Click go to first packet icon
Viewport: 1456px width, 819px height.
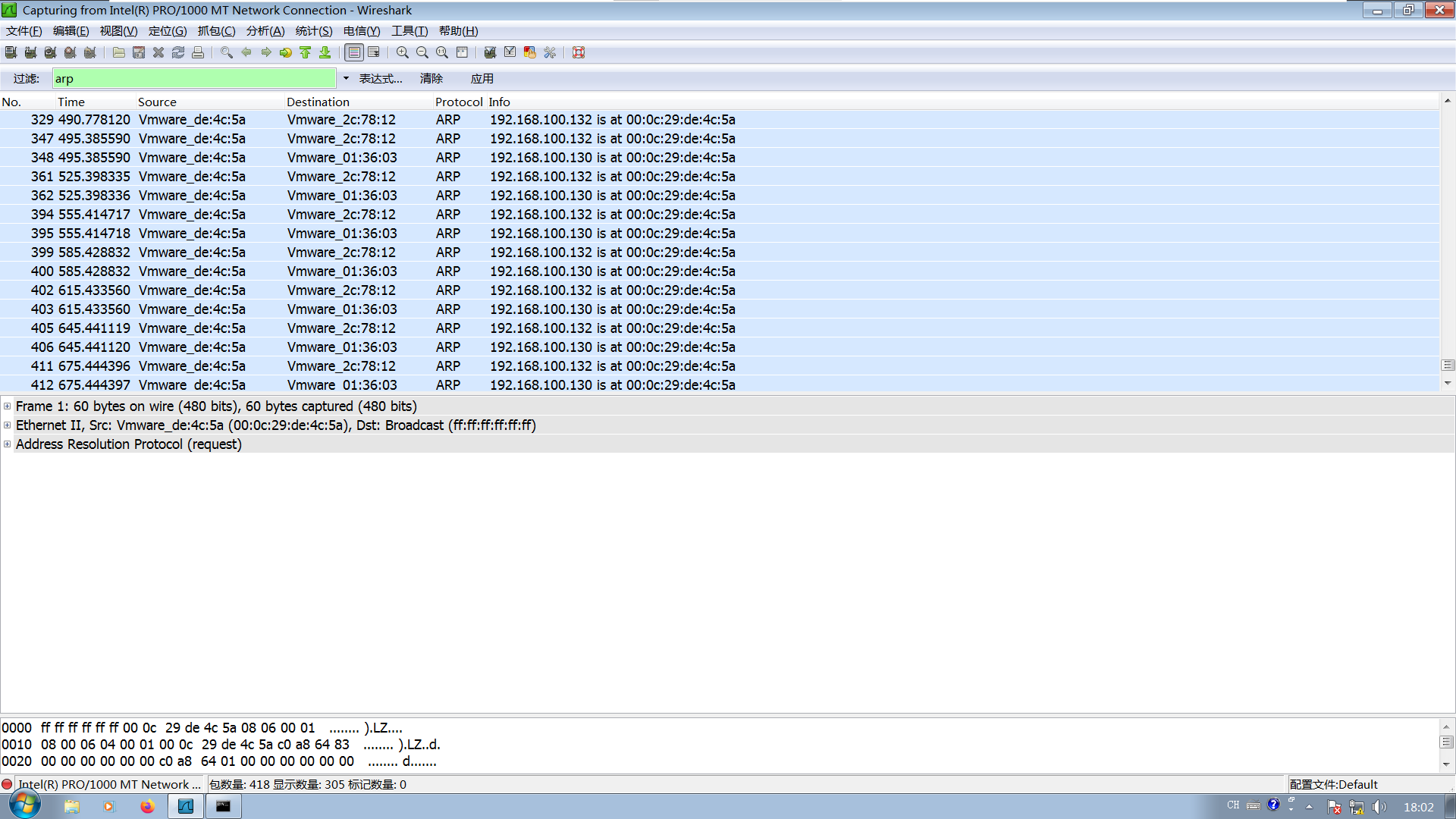(305, 52)
